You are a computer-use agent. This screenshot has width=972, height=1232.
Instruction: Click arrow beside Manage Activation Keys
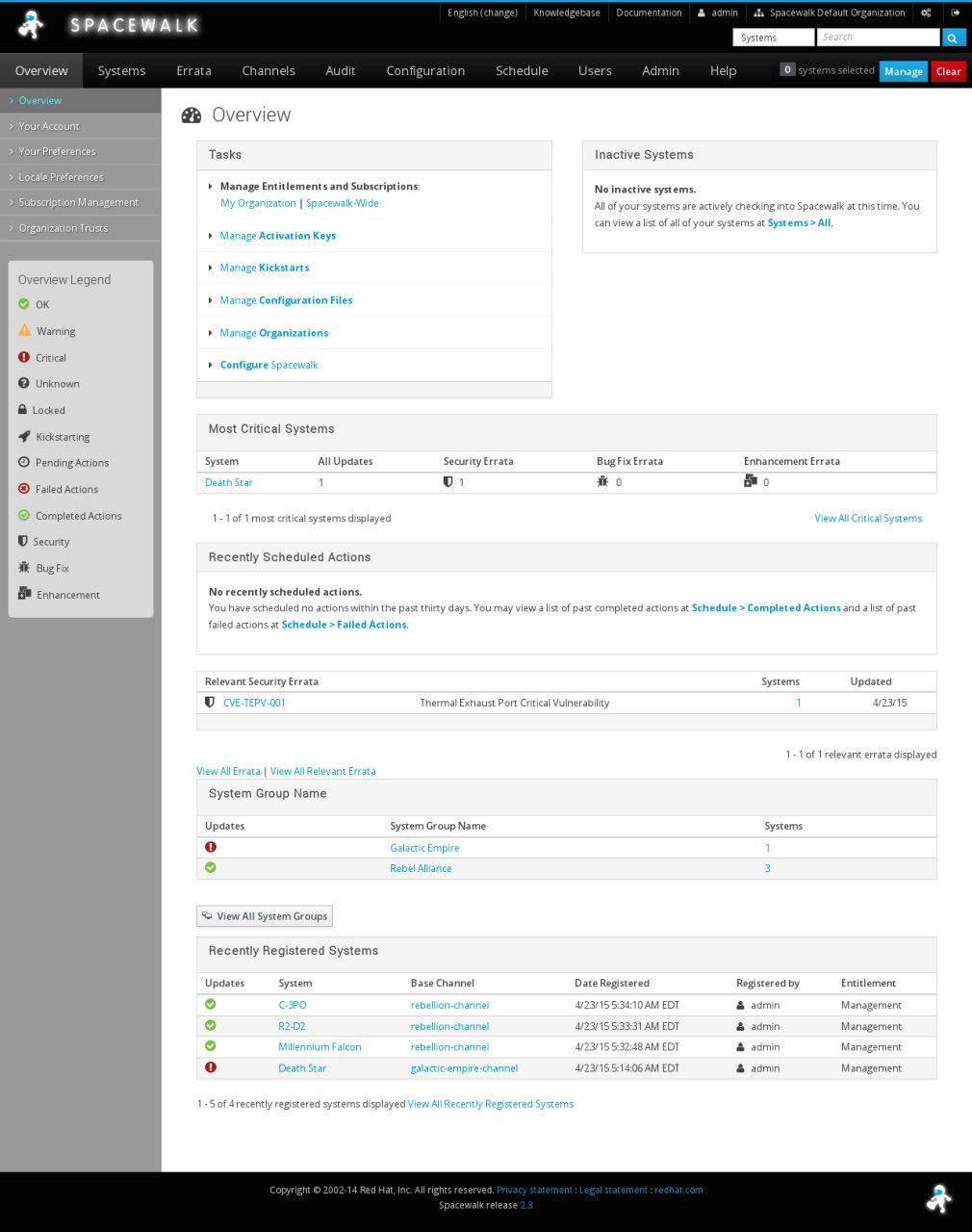click(x=211, y=236)
